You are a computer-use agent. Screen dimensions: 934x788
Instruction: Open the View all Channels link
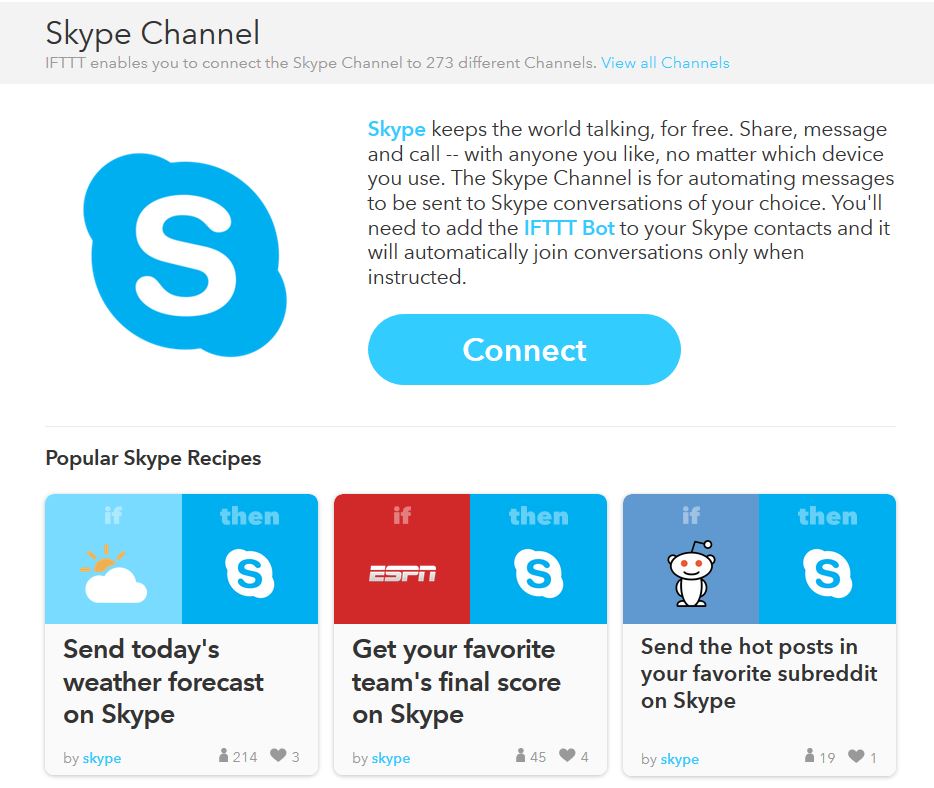(x=665, y=63)
